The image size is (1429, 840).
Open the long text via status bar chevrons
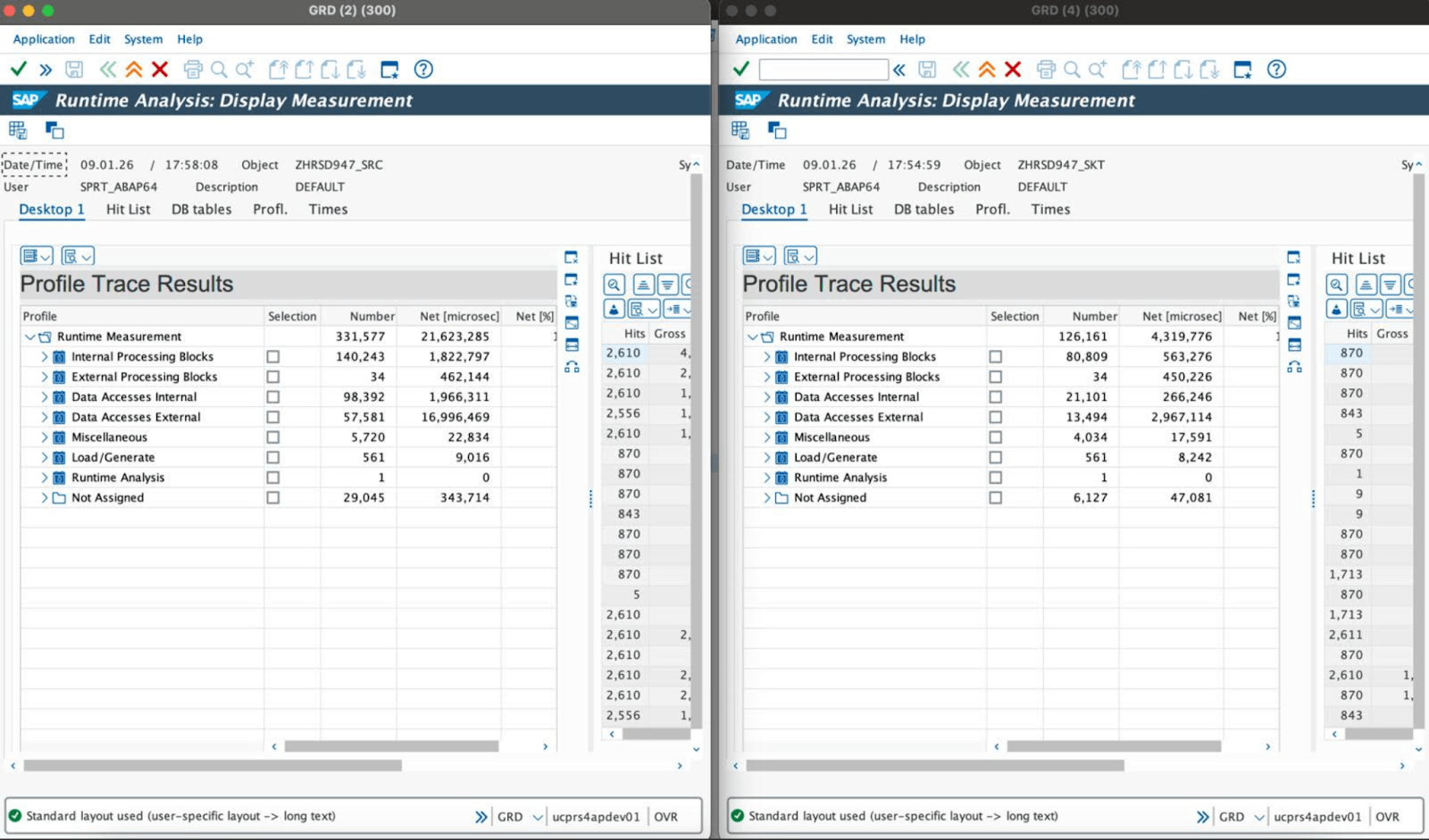point(481,816)
